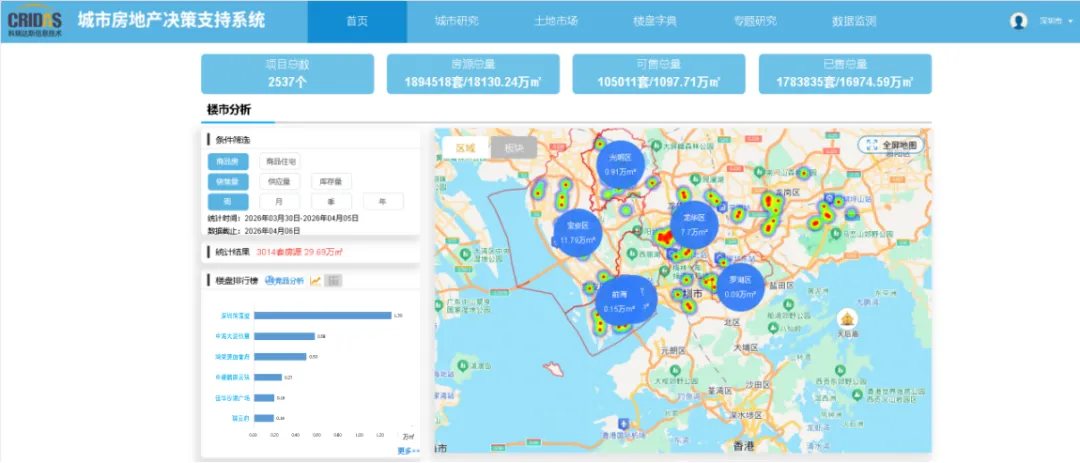Click the 数据截止 date text
This screenshot has height=463, width=1080.
[255, 232]
